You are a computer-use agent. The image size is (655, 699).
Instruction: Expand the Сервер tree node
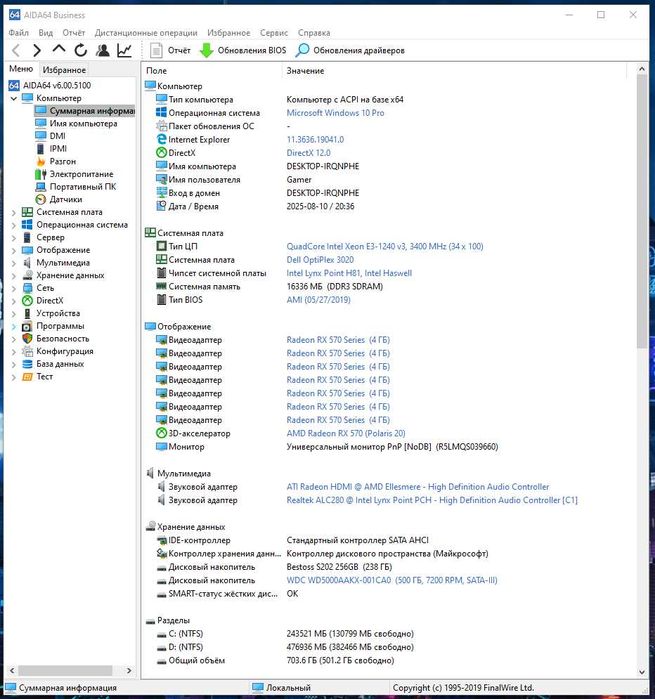(14, 238)
